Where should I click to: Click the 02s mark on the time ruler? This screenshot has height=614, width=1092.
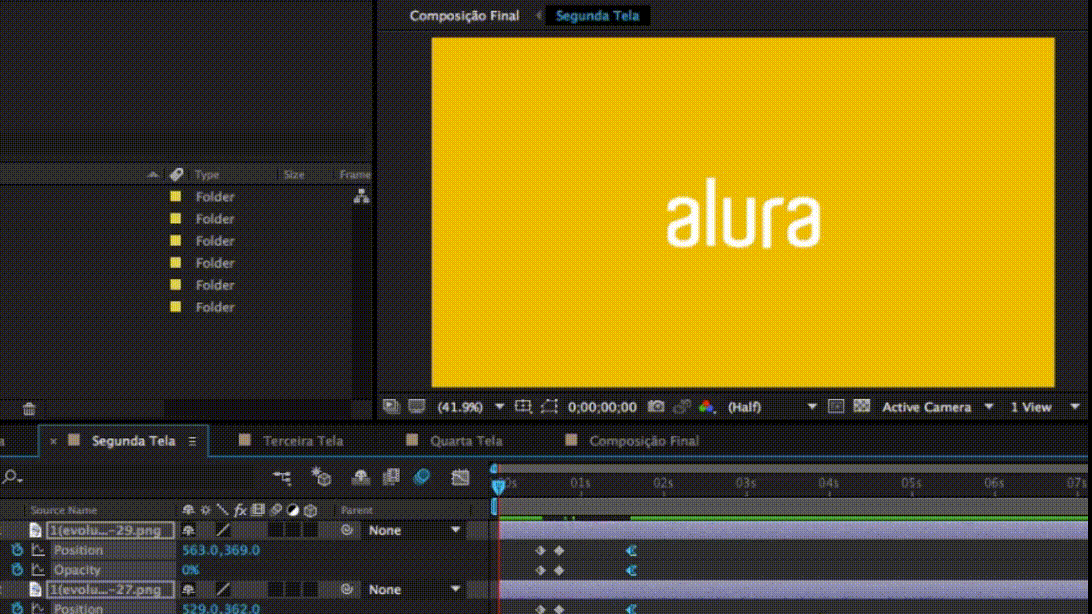point(662,484)
